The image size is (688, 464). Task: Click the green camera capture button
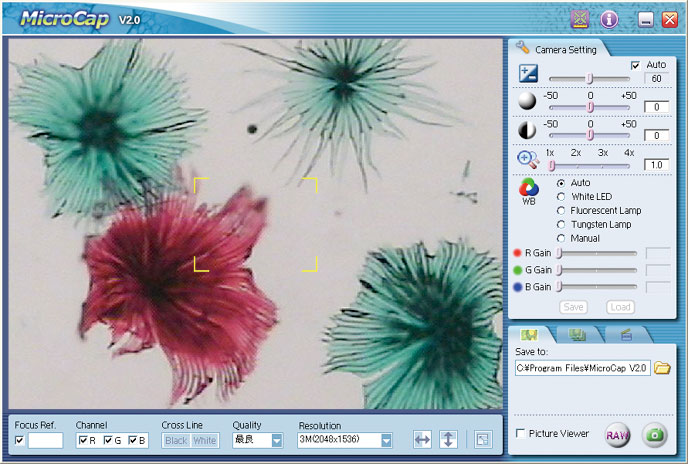pos(655,435)
